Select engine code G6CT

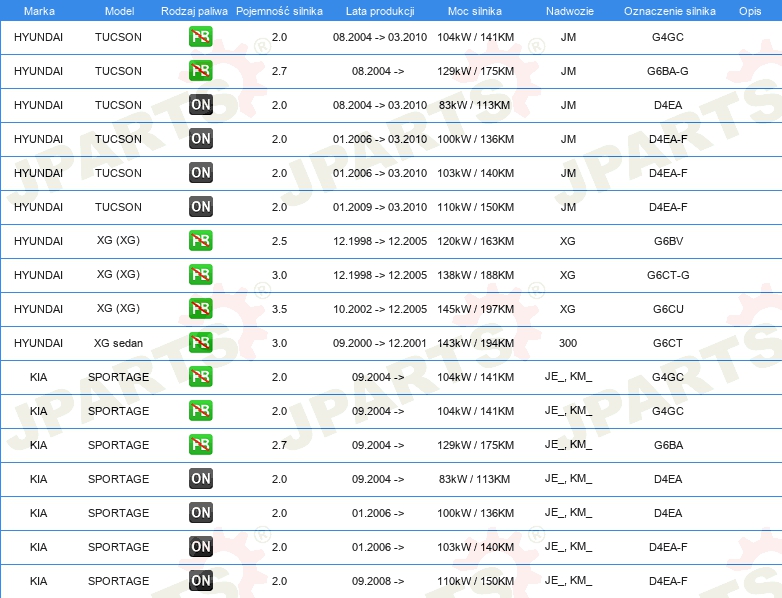tap(668, 343)
